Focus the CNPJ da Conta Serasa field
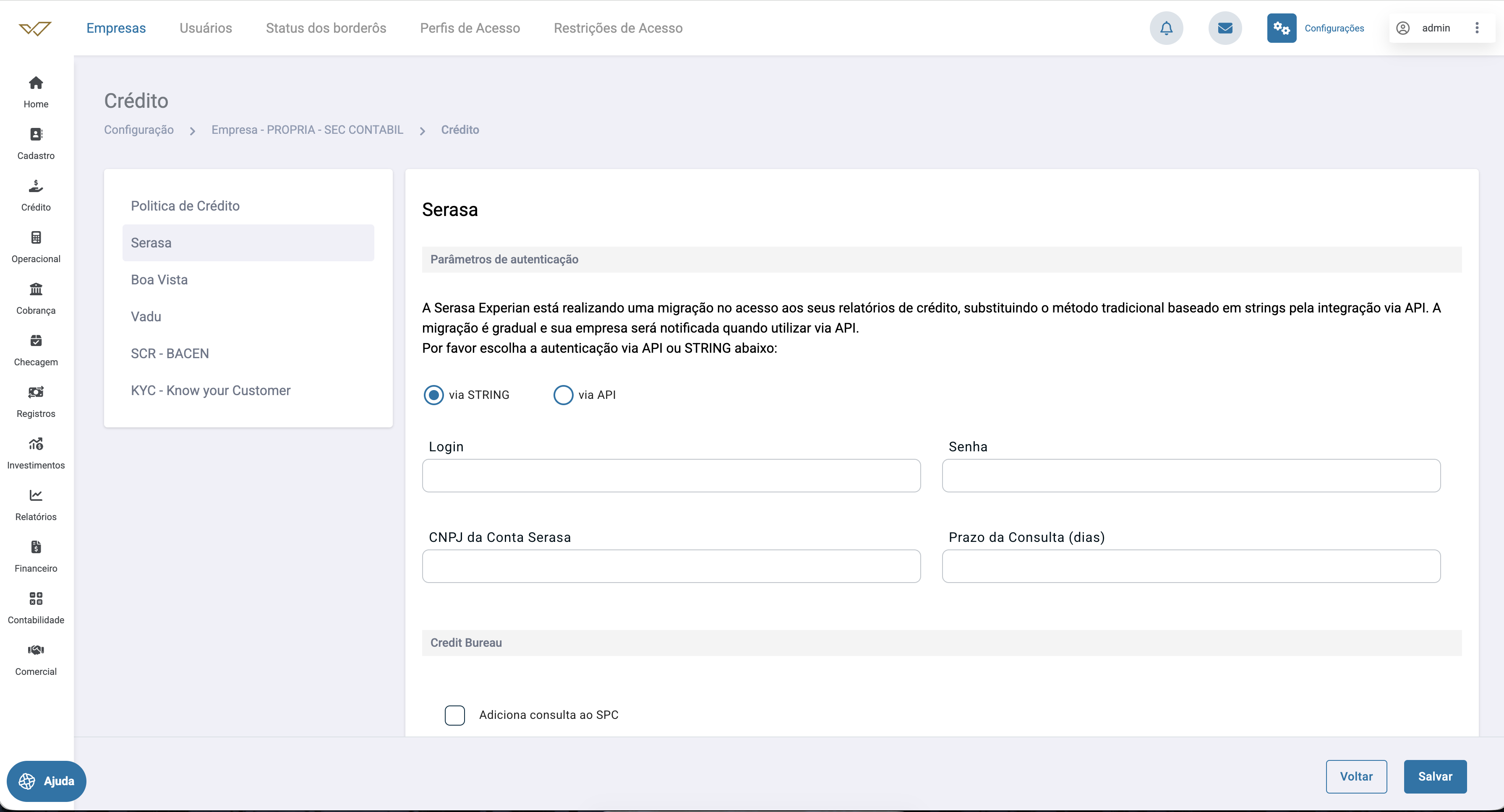Viewport: 1504px width, 812px height. [671, 566]
